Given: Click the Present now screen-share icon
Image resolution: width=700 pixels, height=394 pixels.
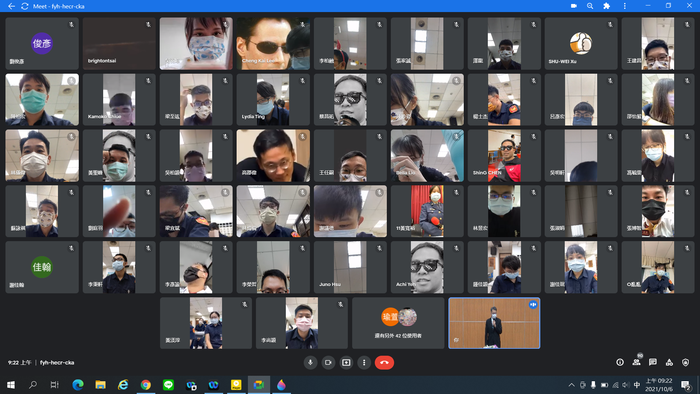Looking at the screenshot, I should tap(346, 362).
